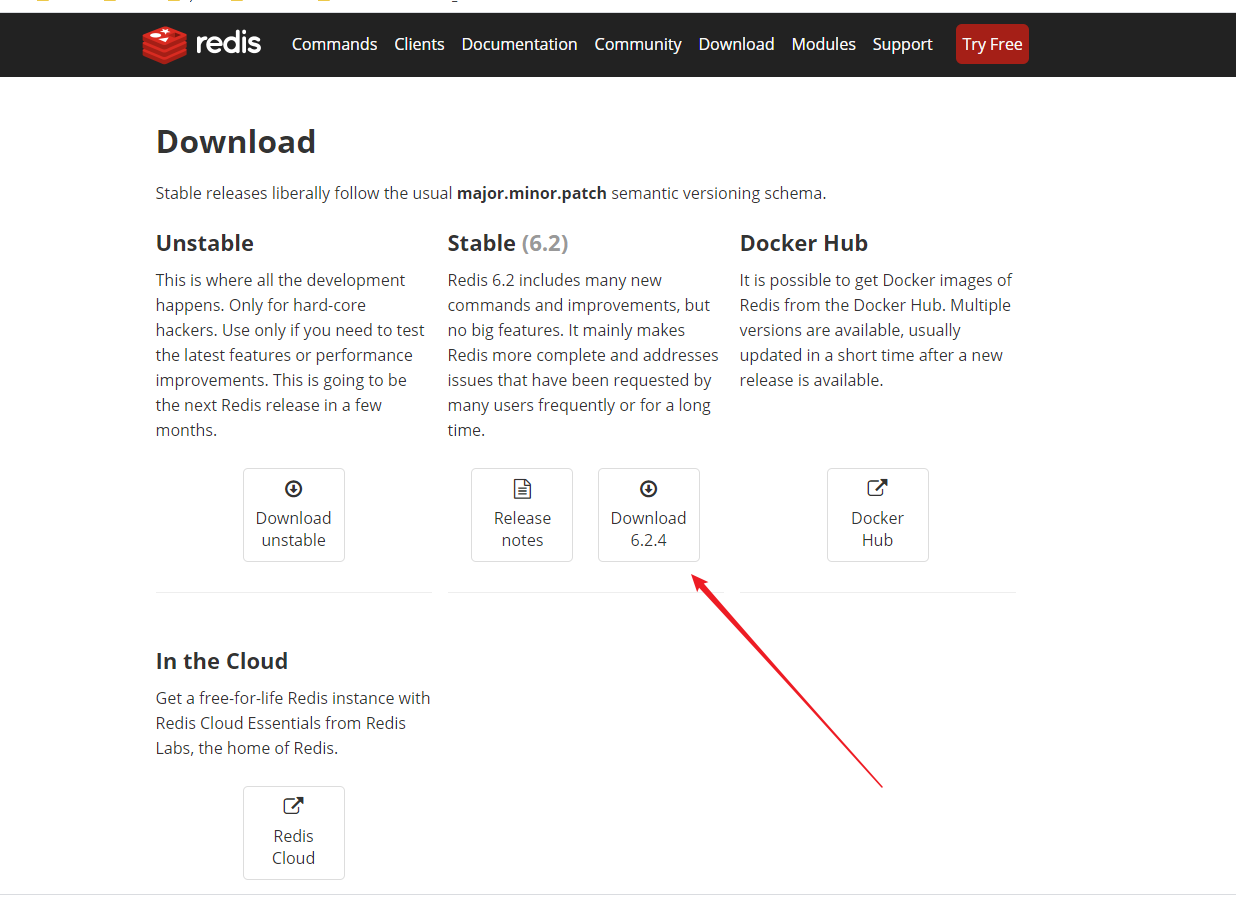The image size is (1236, 898).
Task: Click the download arrow icon above 'unstable'
Action: pyautogui.click(x=294, y=489)
